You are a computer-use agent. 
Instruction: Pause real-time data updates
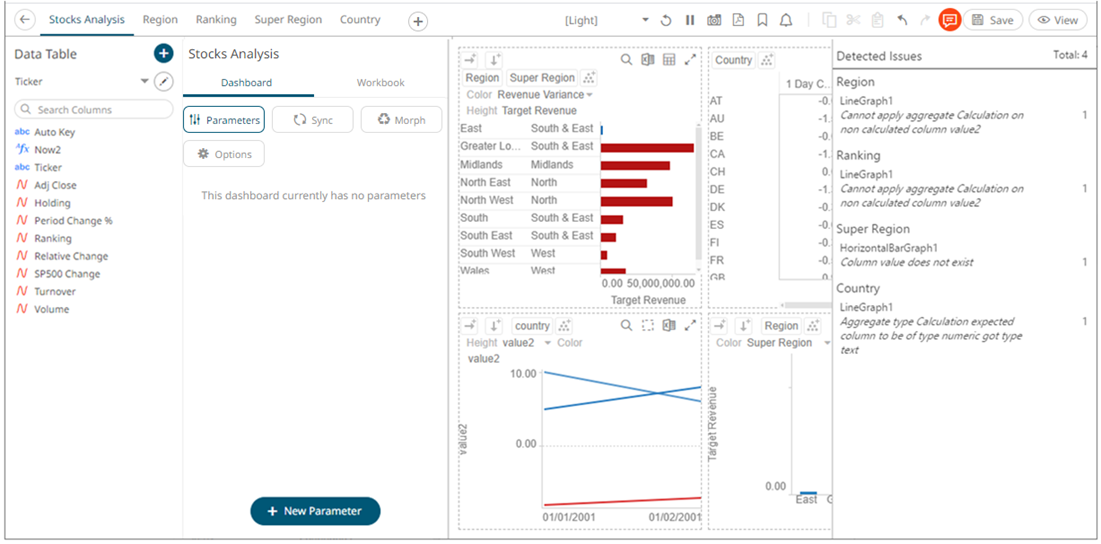tap(690, 20)
